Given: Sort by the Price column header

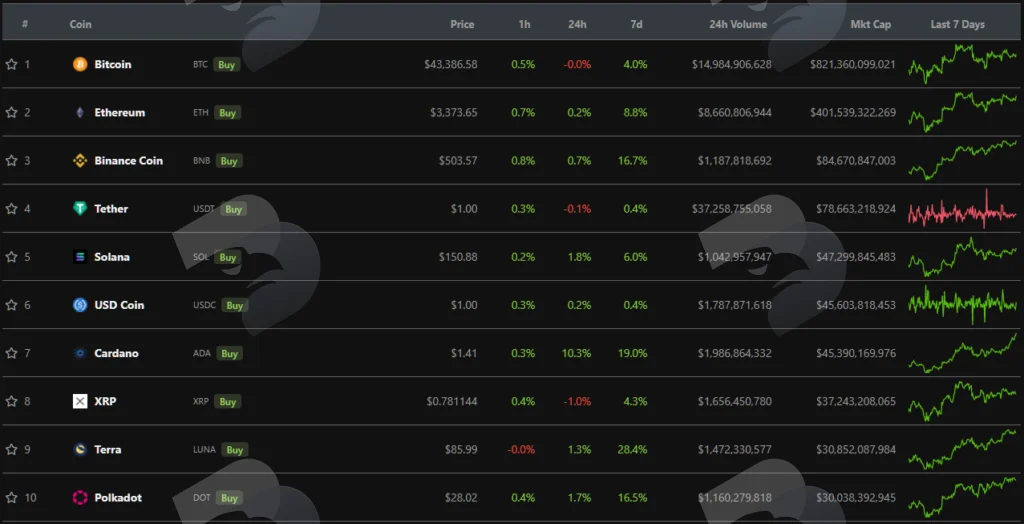Looking at the screenshot, I should coord(462,24).
